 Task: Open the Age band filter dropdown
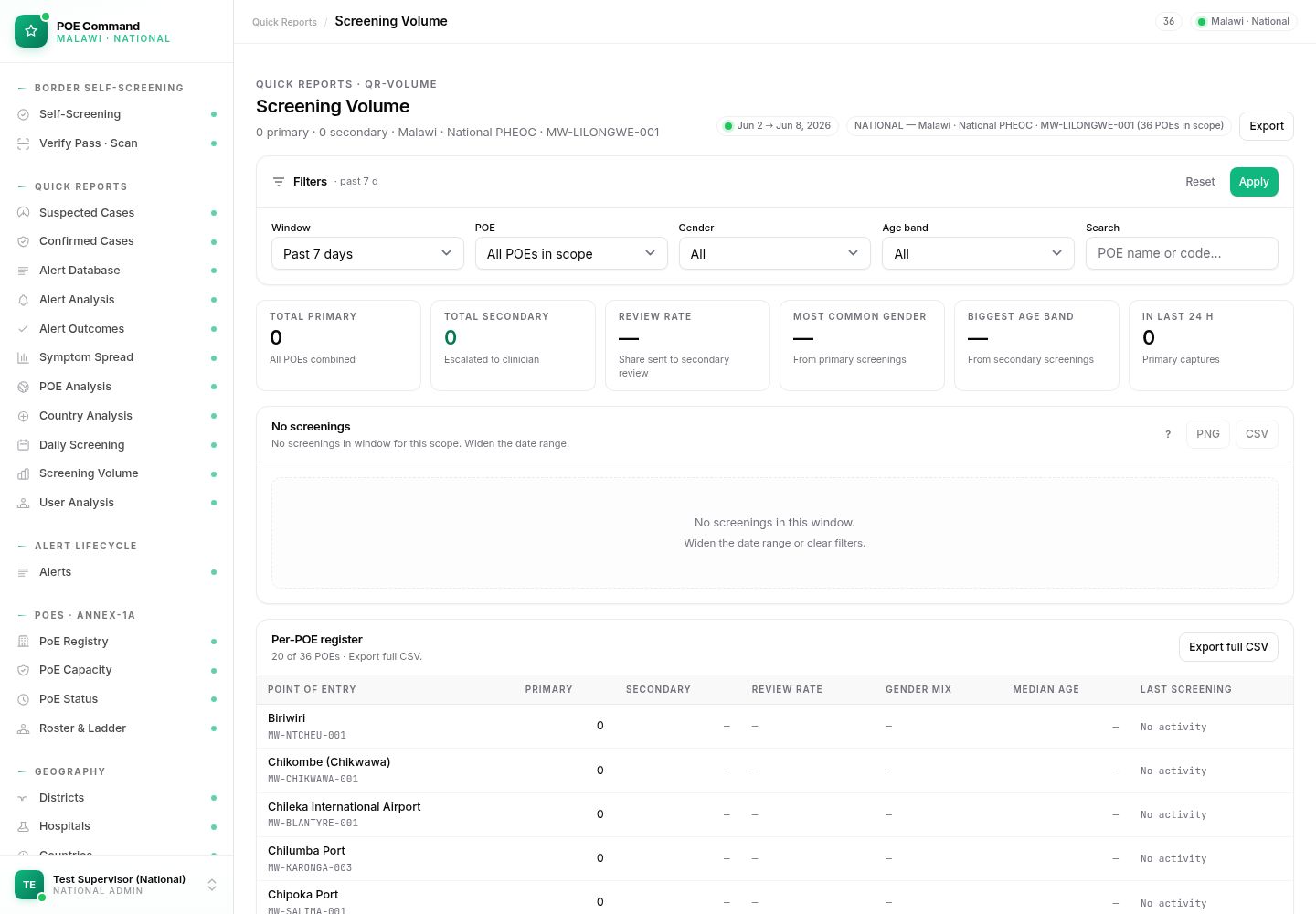tap(978, 253)
